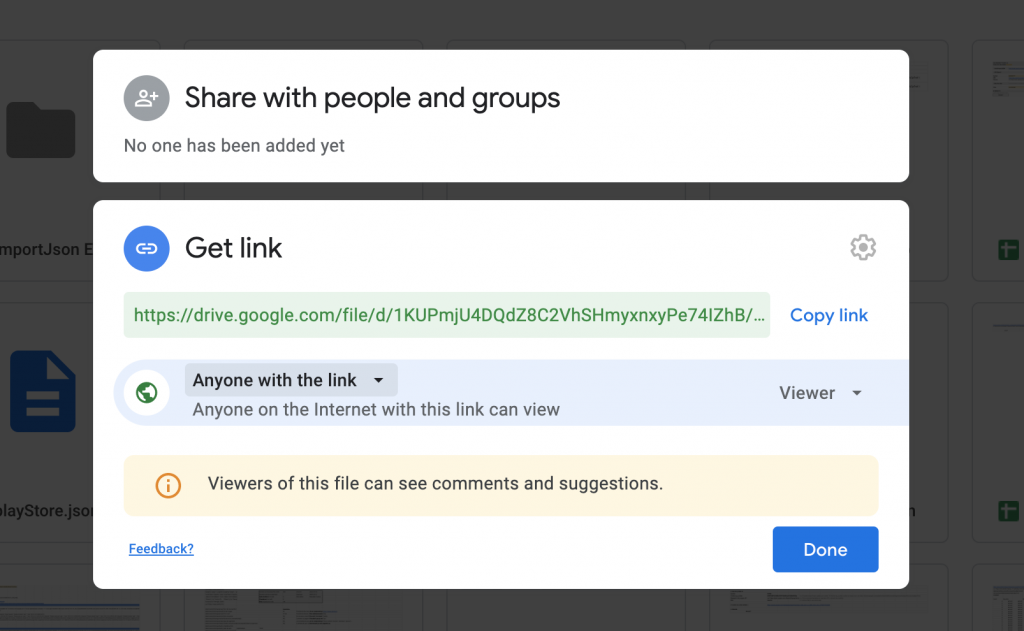Click the green Sheets icon beside warning banner

[x=1008, y=511]
